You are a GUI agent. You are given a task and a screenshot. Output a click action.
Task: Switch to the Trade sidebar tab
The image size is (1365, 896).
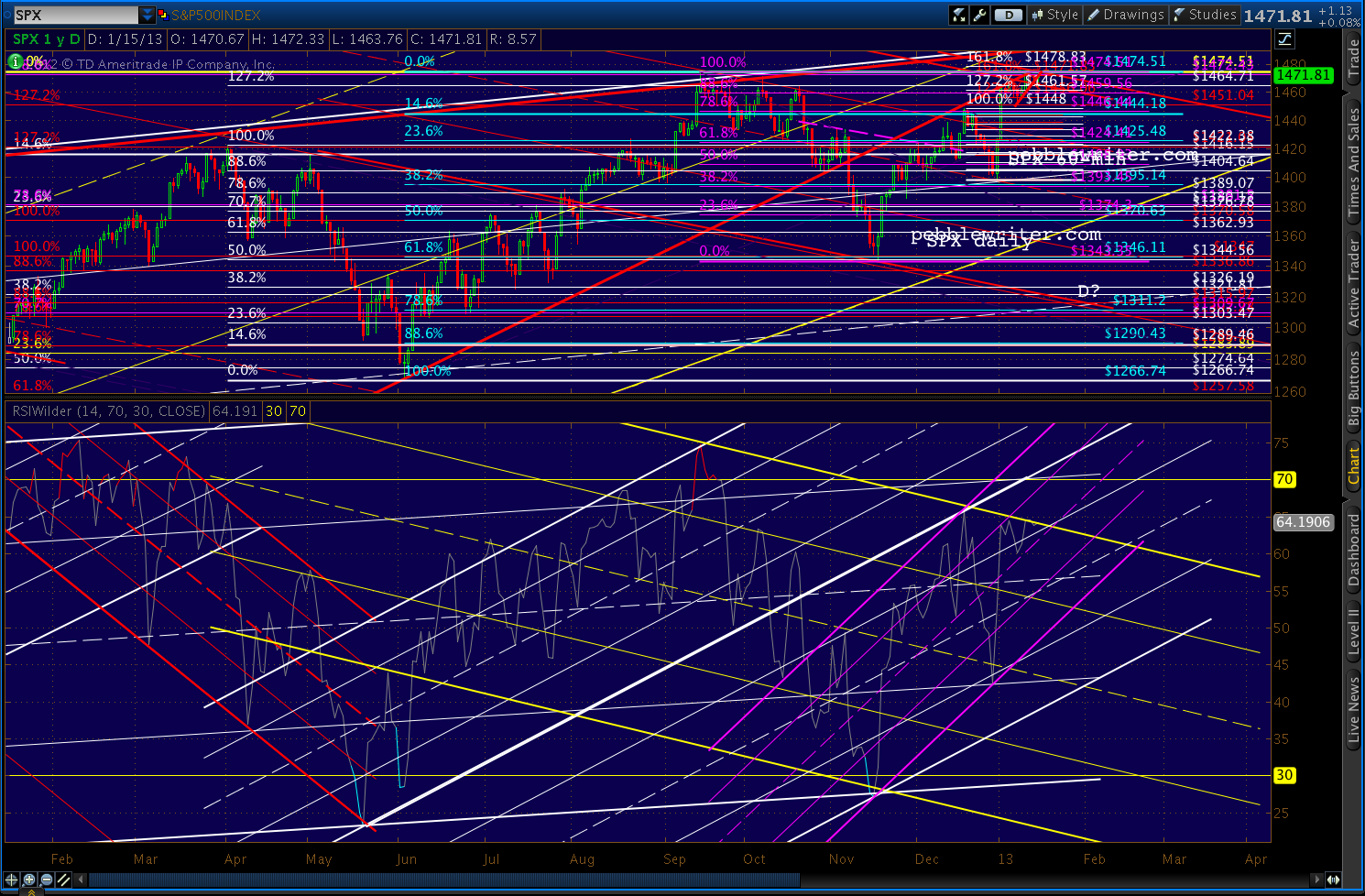(1354, 58)
